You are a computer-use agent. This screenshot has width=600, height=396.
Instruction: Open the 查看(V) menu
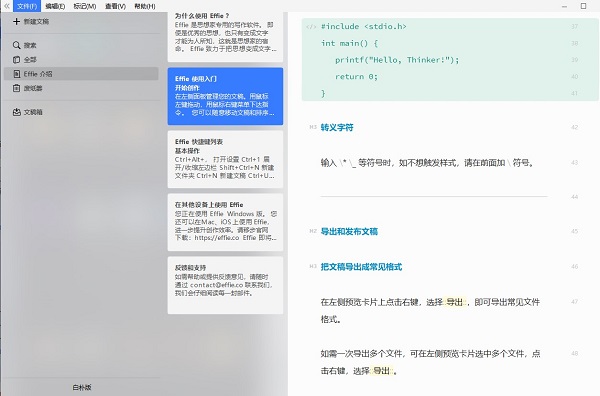[x=115, y=6]
